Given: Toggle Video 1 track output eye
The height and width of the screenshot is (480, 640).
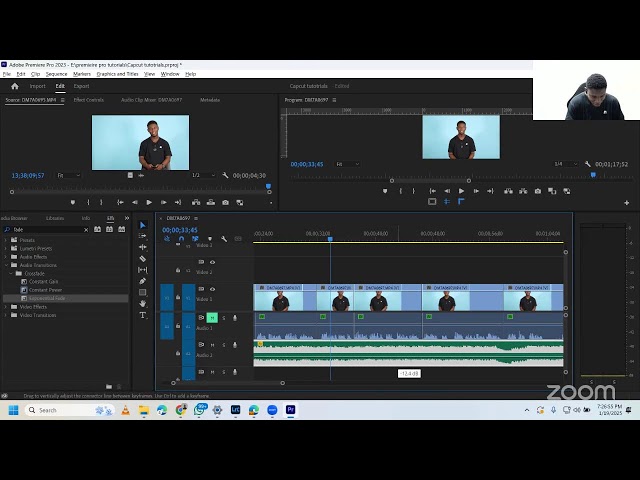Looking at the screenshot, I should click(x=212, y=289).
